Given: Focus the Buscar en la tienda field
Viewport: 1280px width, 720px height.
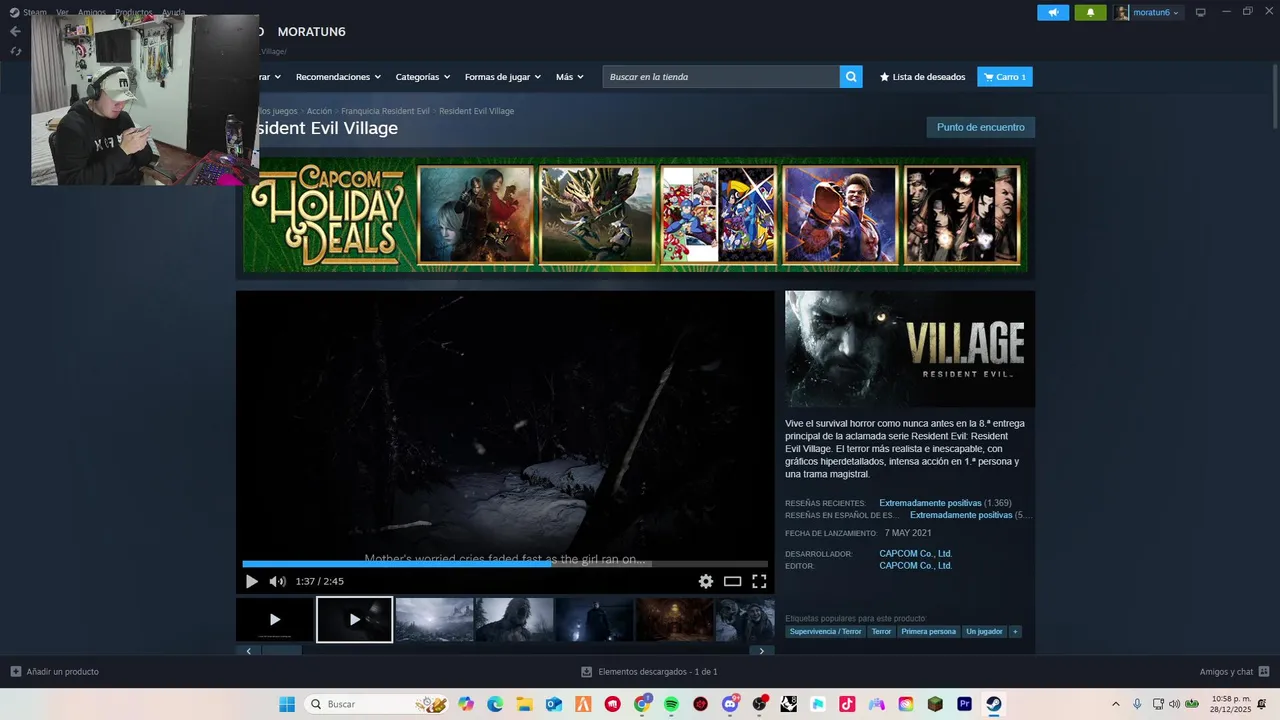Looking at the screenshot, I should click(721, 77).
